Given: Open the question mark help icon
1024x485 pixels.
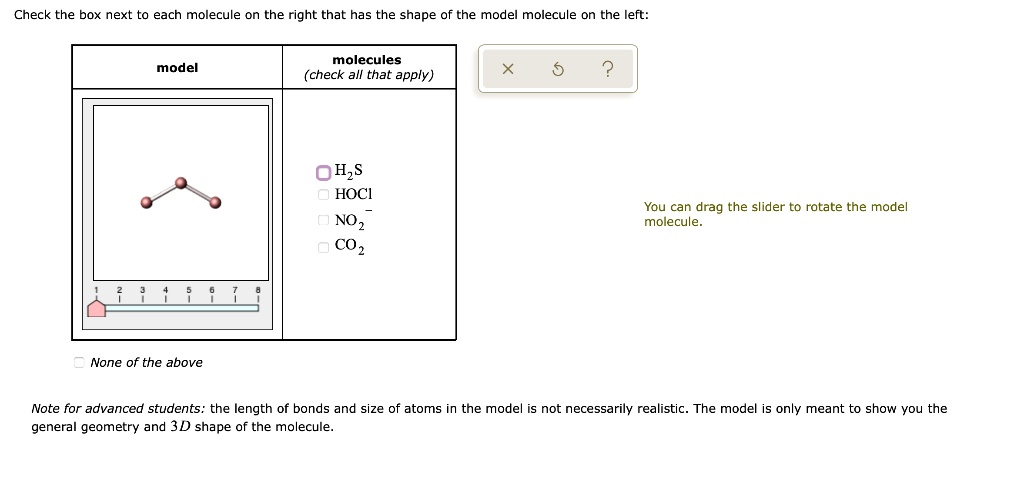Looking at the screenshot, I should tap(607, 69).
